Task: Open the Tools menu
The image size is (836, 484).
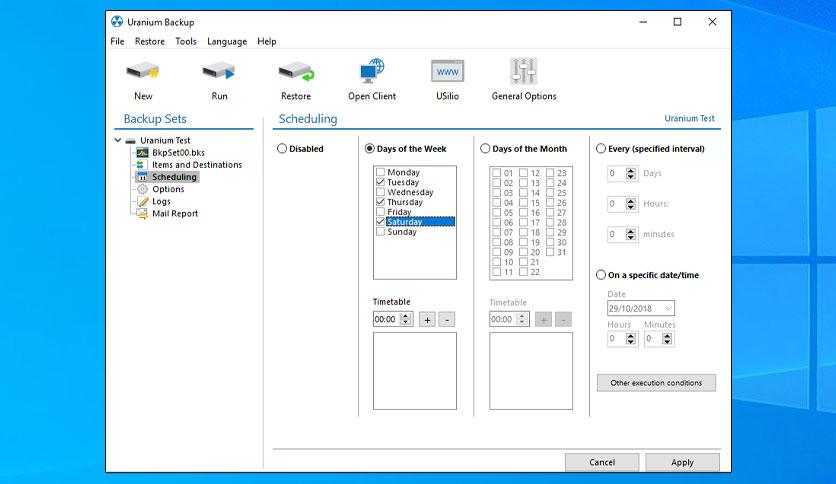Action: tap(186, 42)
